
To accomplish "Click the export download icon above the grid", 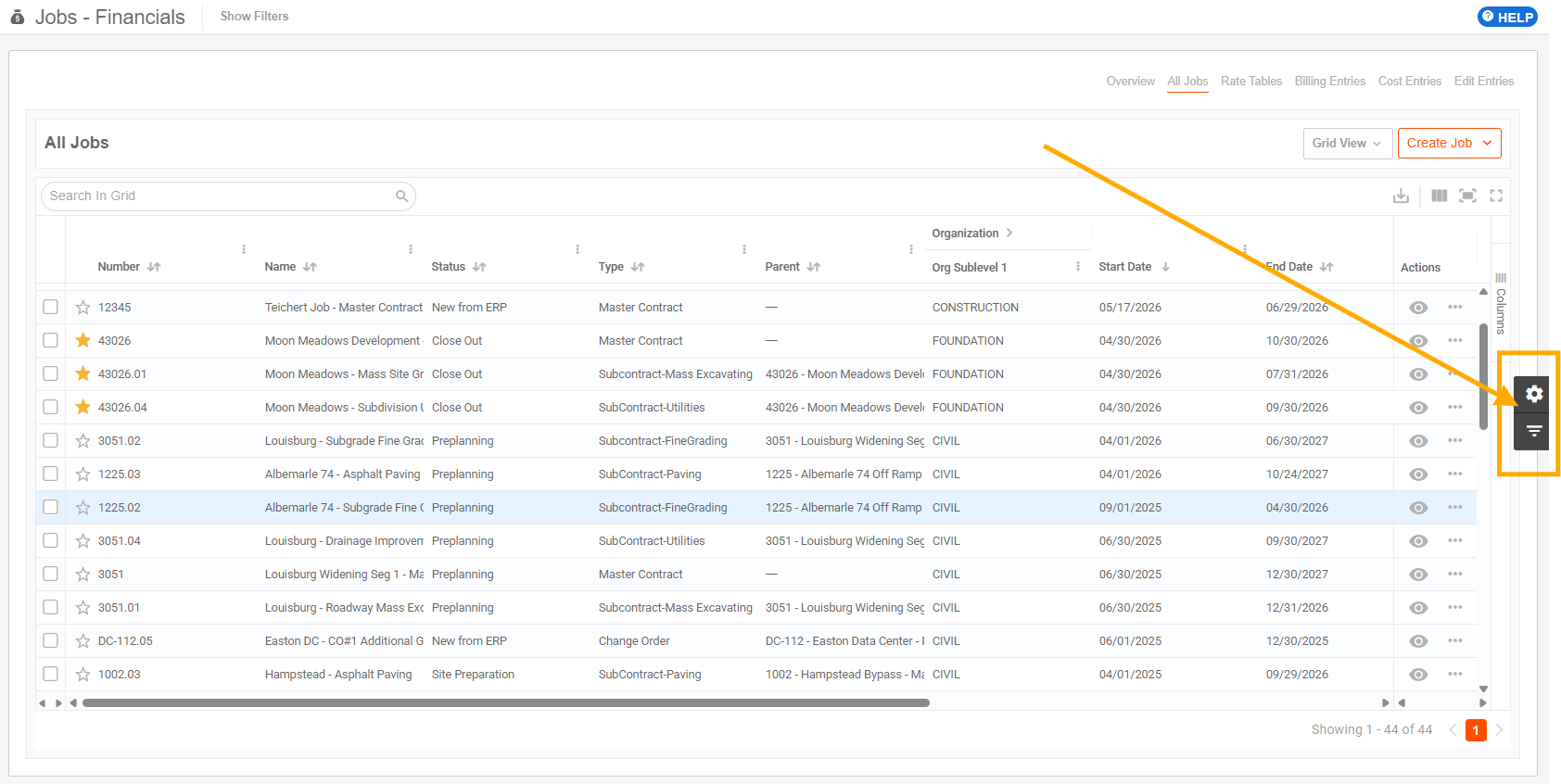I will [x=1401, y=196].
